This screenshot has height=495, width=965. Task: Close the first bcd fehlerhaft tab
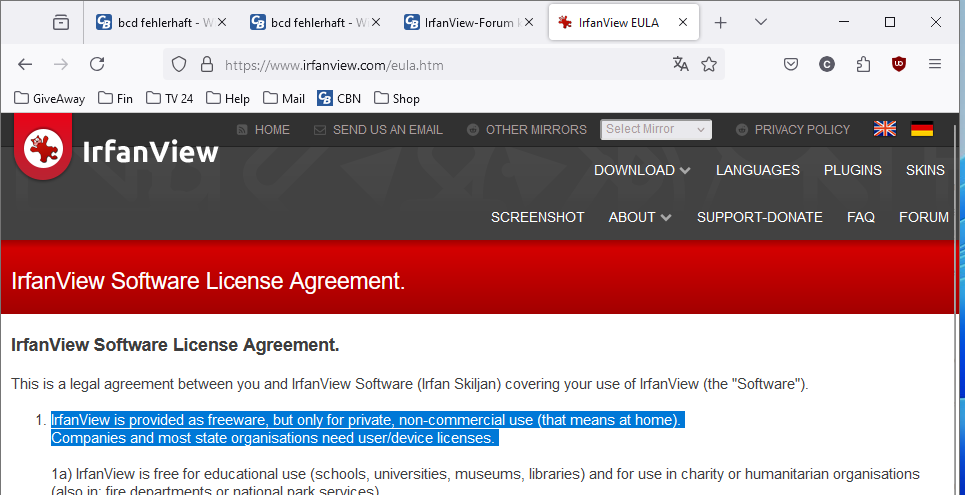tap(222, 22)
